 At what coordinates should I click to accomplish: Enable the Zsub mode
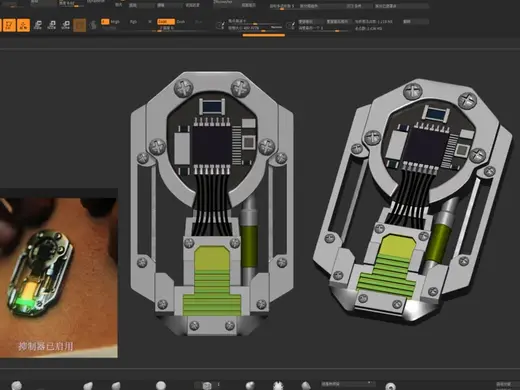[x=181, y=22]
